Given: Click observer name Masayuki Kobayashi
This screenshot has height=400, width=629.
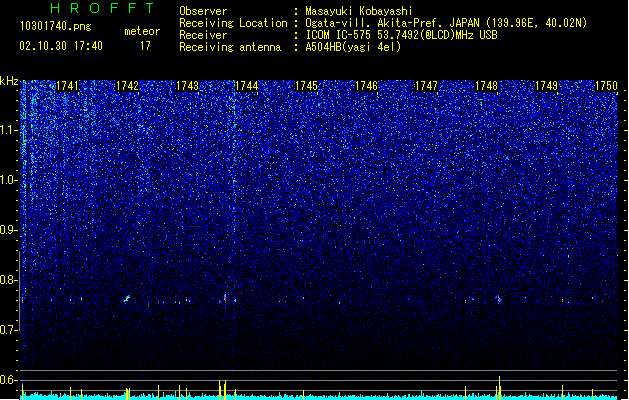Looking at the screenshot, I should pyautogui.click(x=359, y=11).
